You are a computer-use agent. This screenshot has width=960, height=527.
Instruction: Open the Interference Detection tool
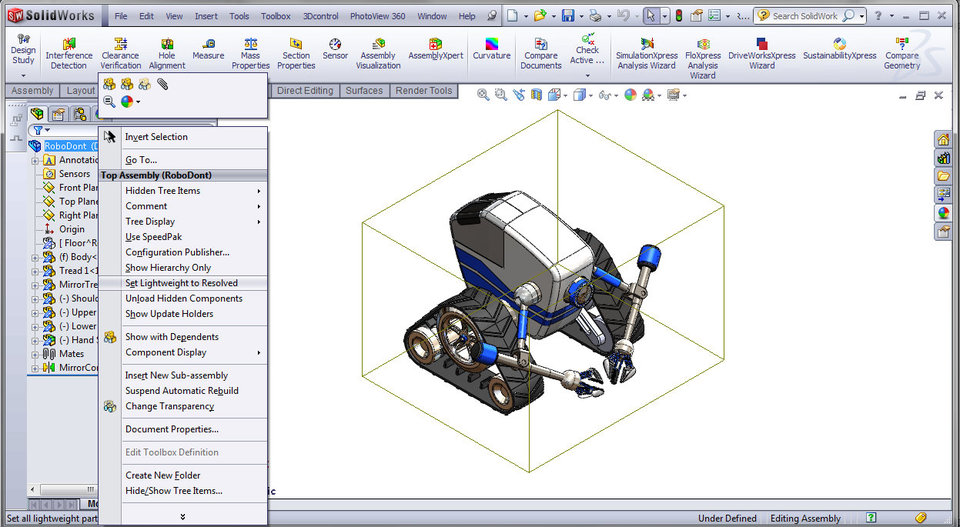(x=69, y=53)
